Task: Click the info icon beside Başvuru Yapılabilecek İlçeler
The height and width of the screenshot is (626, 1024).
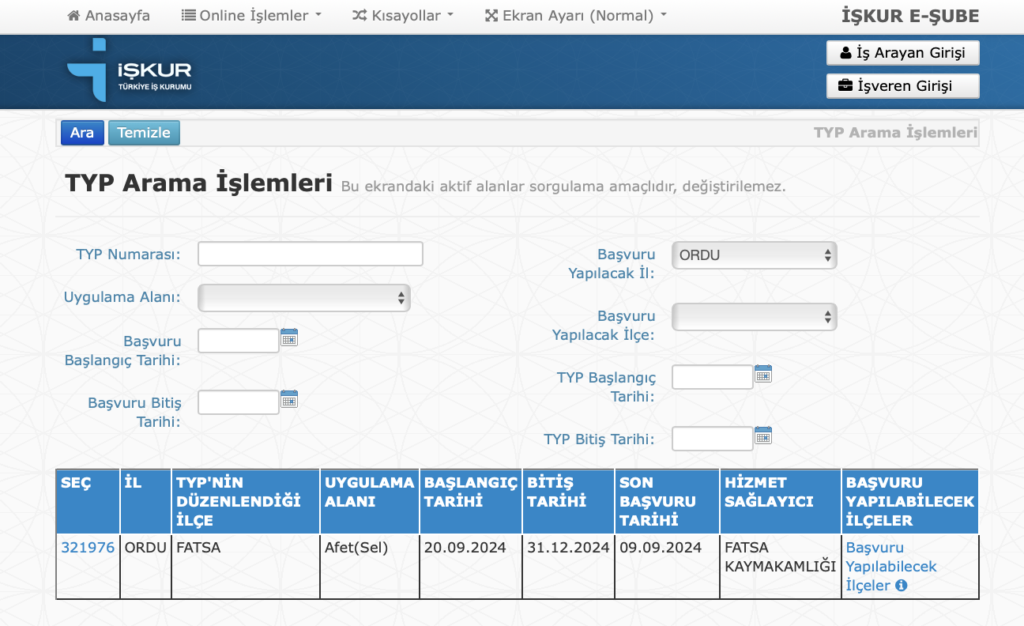Action: tap(901, 586)
